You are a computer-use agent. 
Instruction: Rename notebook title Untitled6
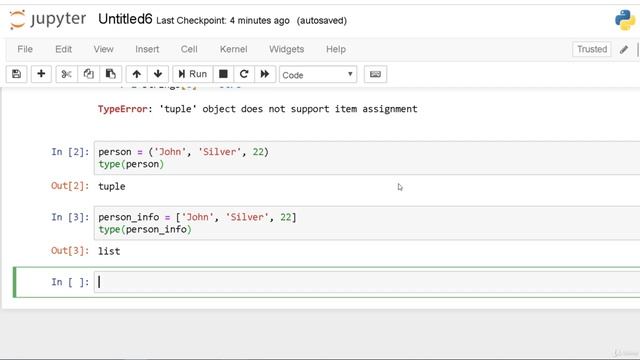[125, 19]
